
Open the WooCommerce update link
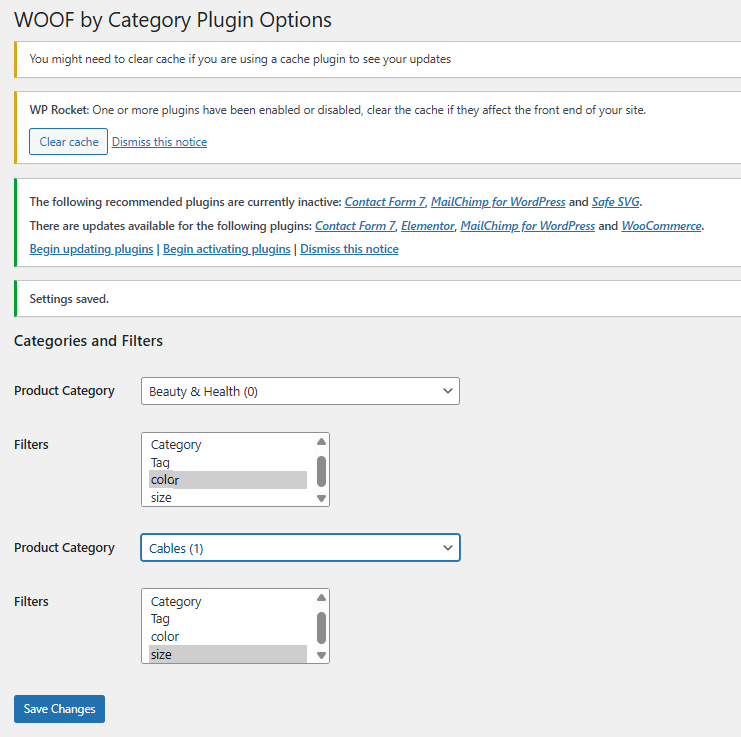point(661,226)
